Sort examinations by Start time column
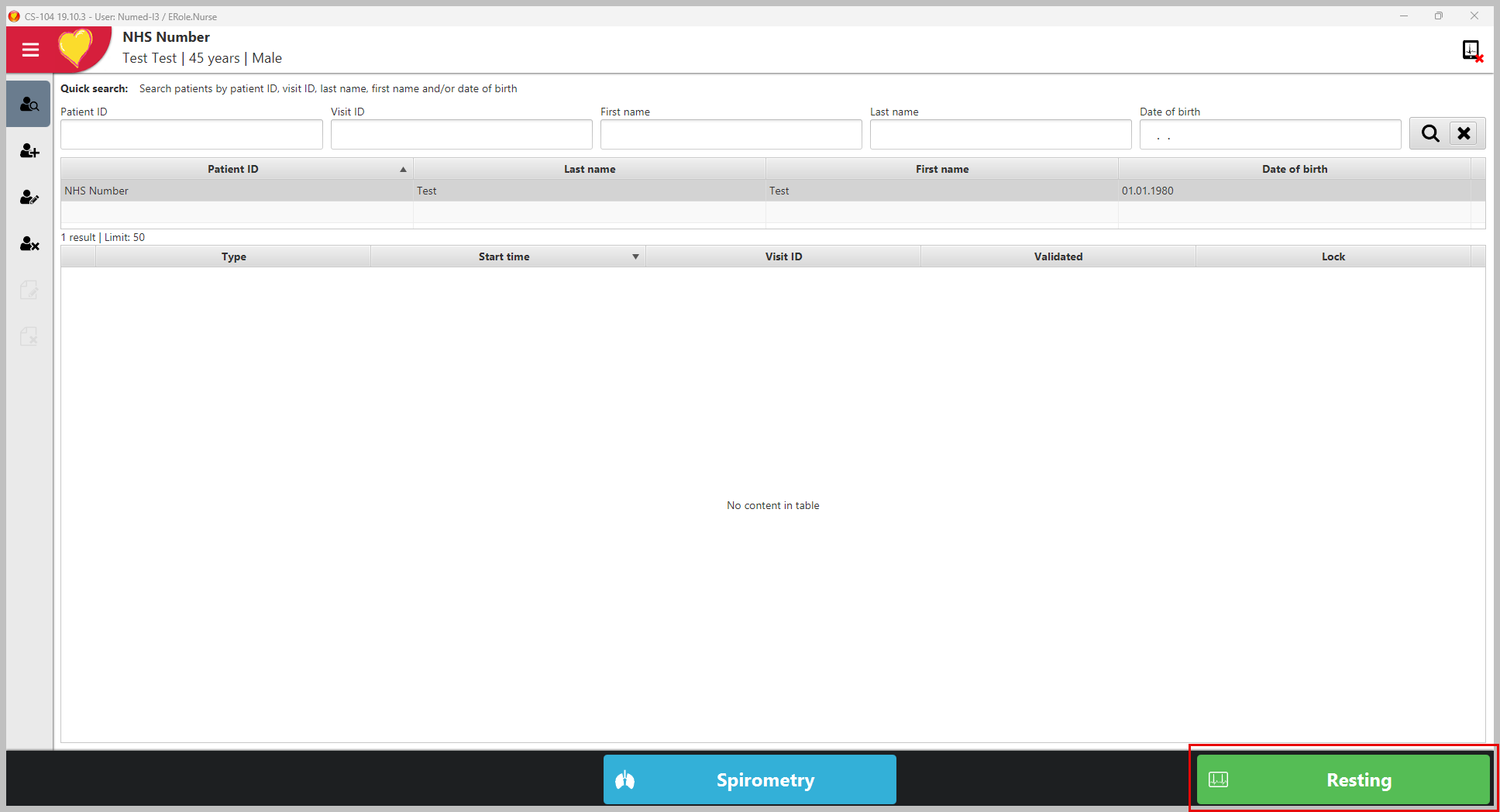The height and width of the screenshot is (812, 1500). click(x=504, y=256)
